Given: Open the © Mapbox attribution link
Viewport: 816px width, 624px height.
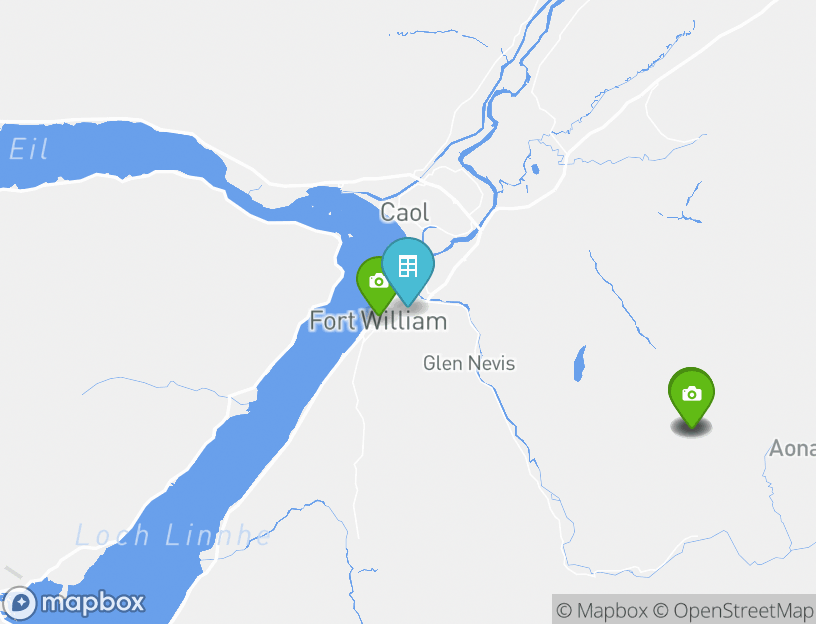Looking at the screenshot, I should pyautogui.click(x=602, y=610).
